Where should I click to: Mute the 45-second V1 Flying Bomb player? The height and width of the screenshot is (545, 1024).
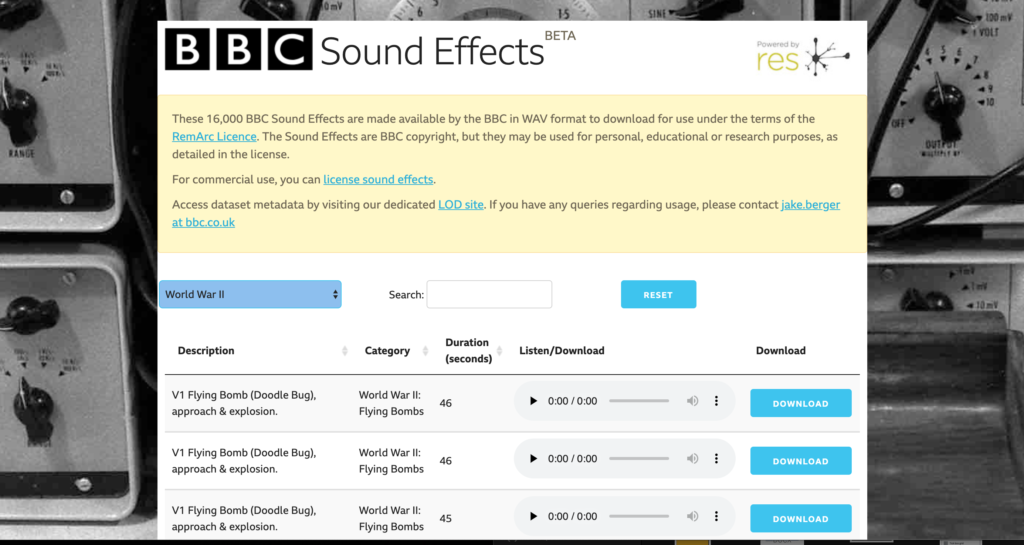coord(692,516)
